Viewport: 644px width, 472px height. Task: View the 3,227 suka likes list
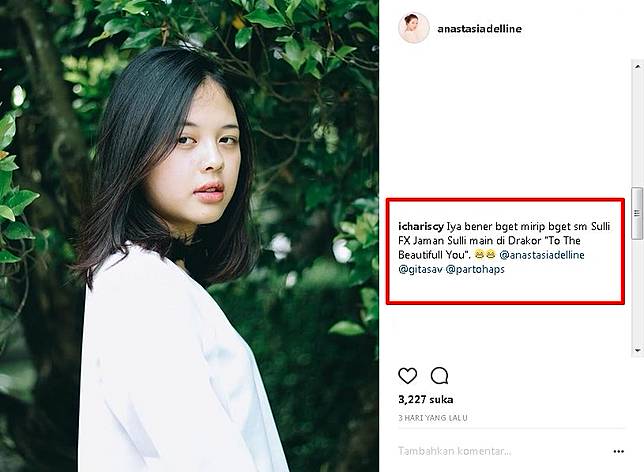pyautogui.click(x=426, y=400)
